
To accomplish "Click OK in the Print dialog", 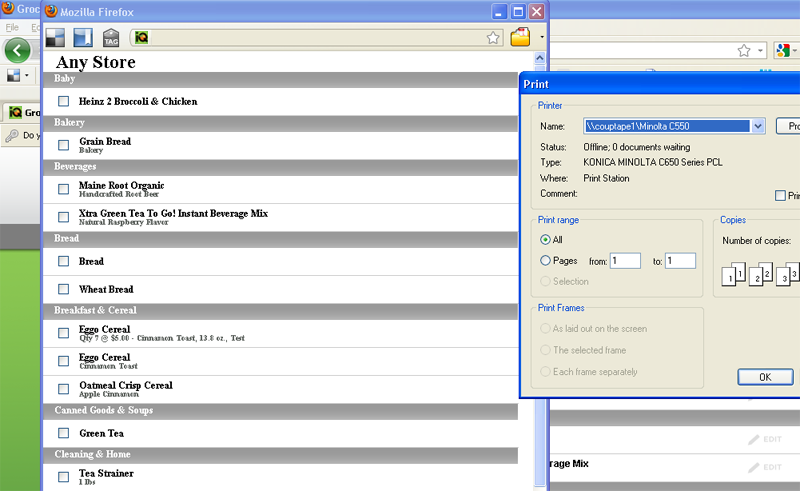I will (x=765, y=377).
